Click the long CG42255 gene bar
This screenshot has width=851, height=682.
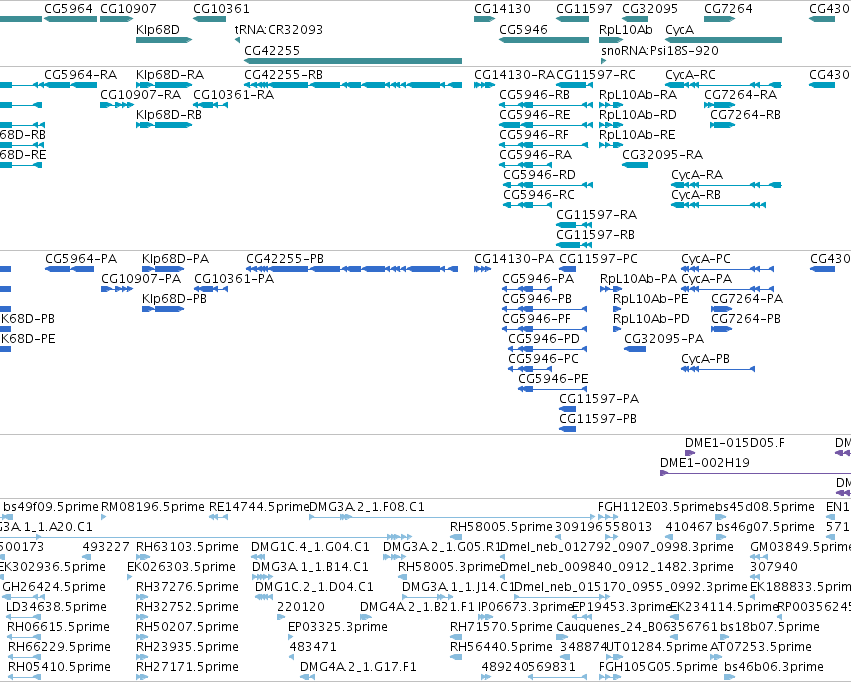(353, 61)
